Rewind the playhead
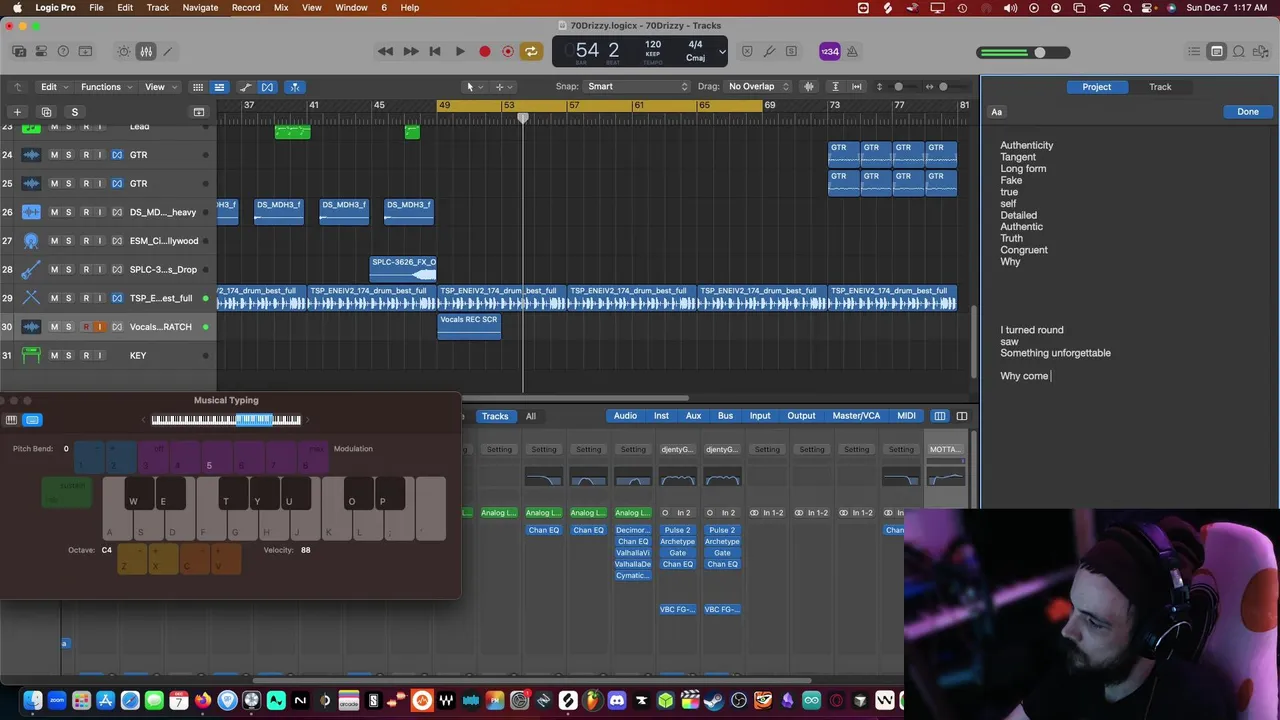 click(x=385, y=51)
